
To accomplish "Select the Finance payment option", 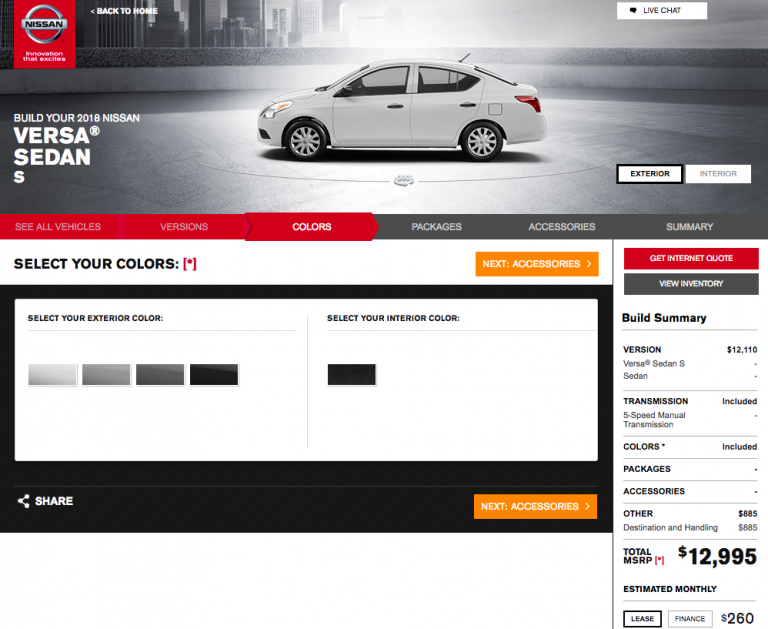I will coord(690,619).
